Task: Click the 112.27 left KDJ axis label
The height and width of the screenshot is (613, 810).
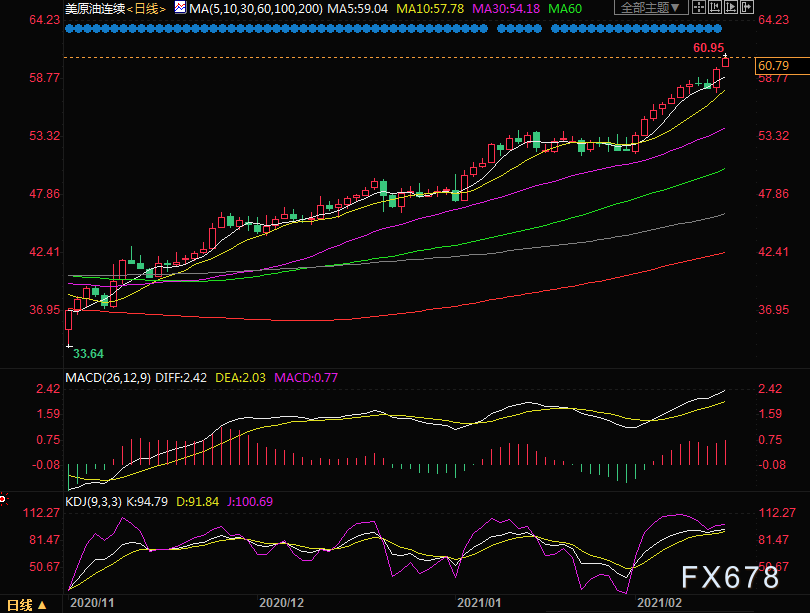Action: click(41, 513)
